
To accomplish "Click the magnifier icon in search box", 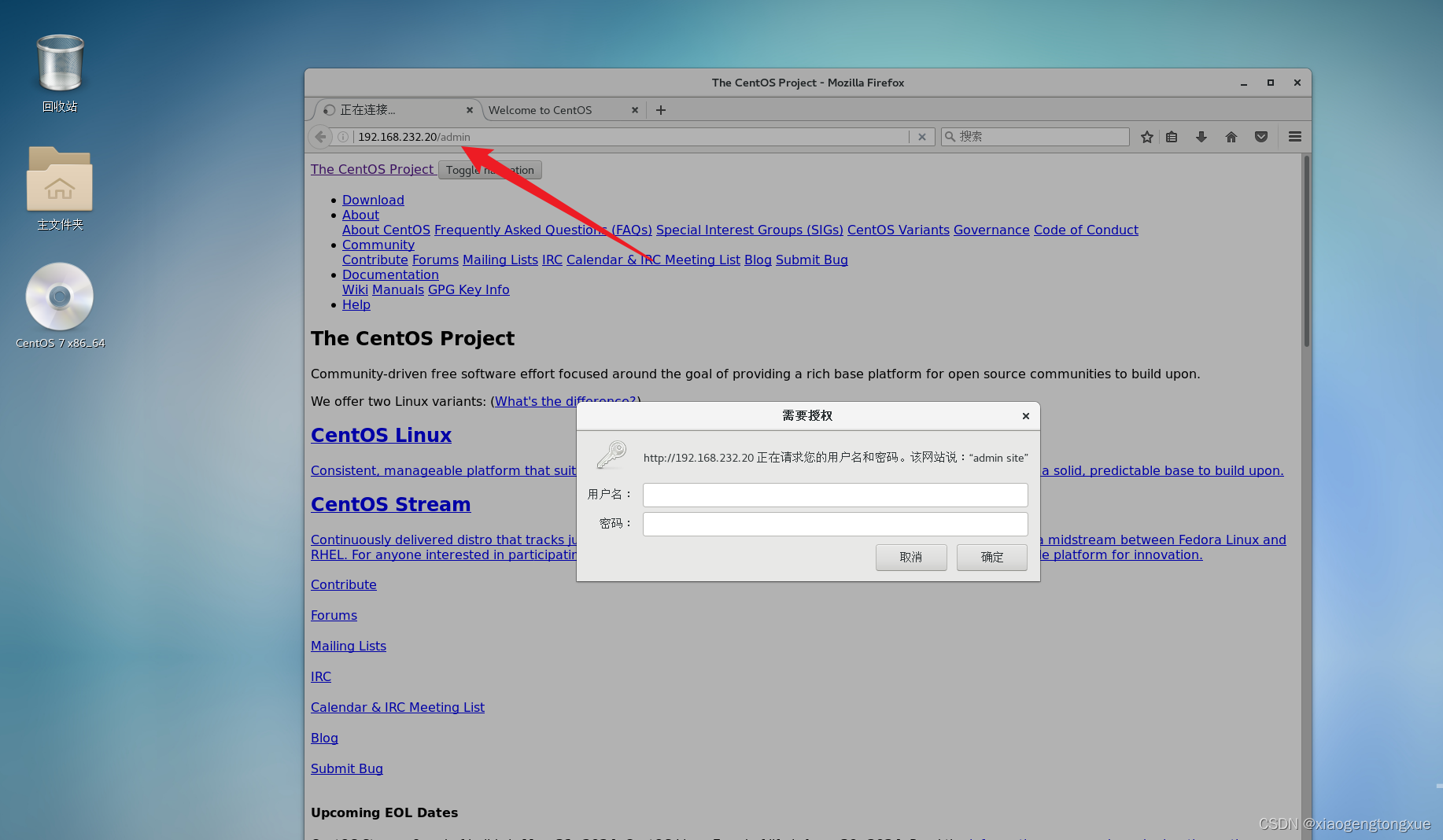I will (950, 137).
